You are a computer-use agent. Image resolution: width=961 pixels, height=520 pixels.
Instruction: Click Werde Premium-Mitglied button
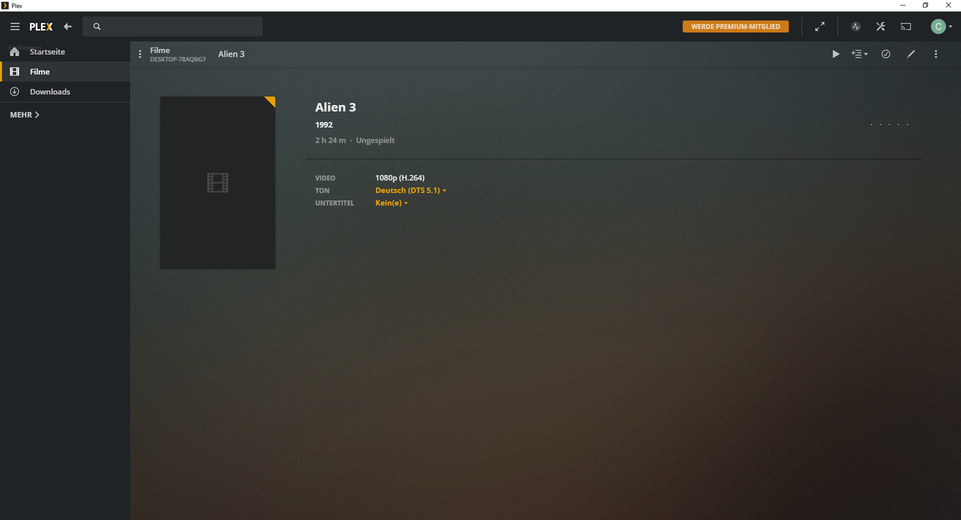pyautogui.click(x=735, y=26)
